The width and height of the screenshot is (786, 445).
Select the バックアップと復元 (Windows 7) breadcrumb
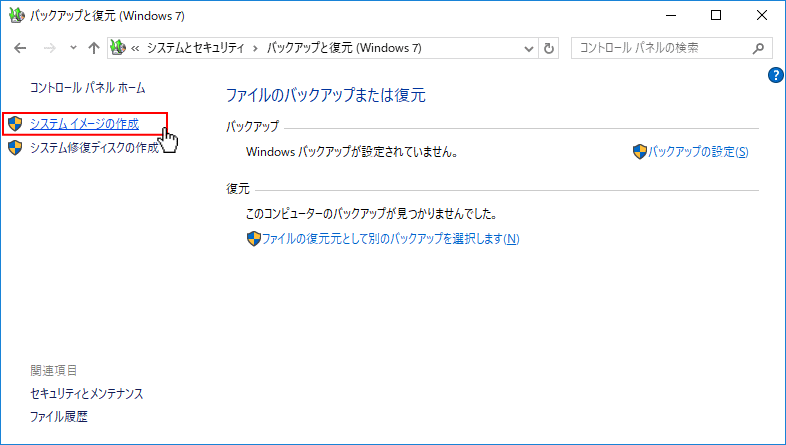point(344,48)
